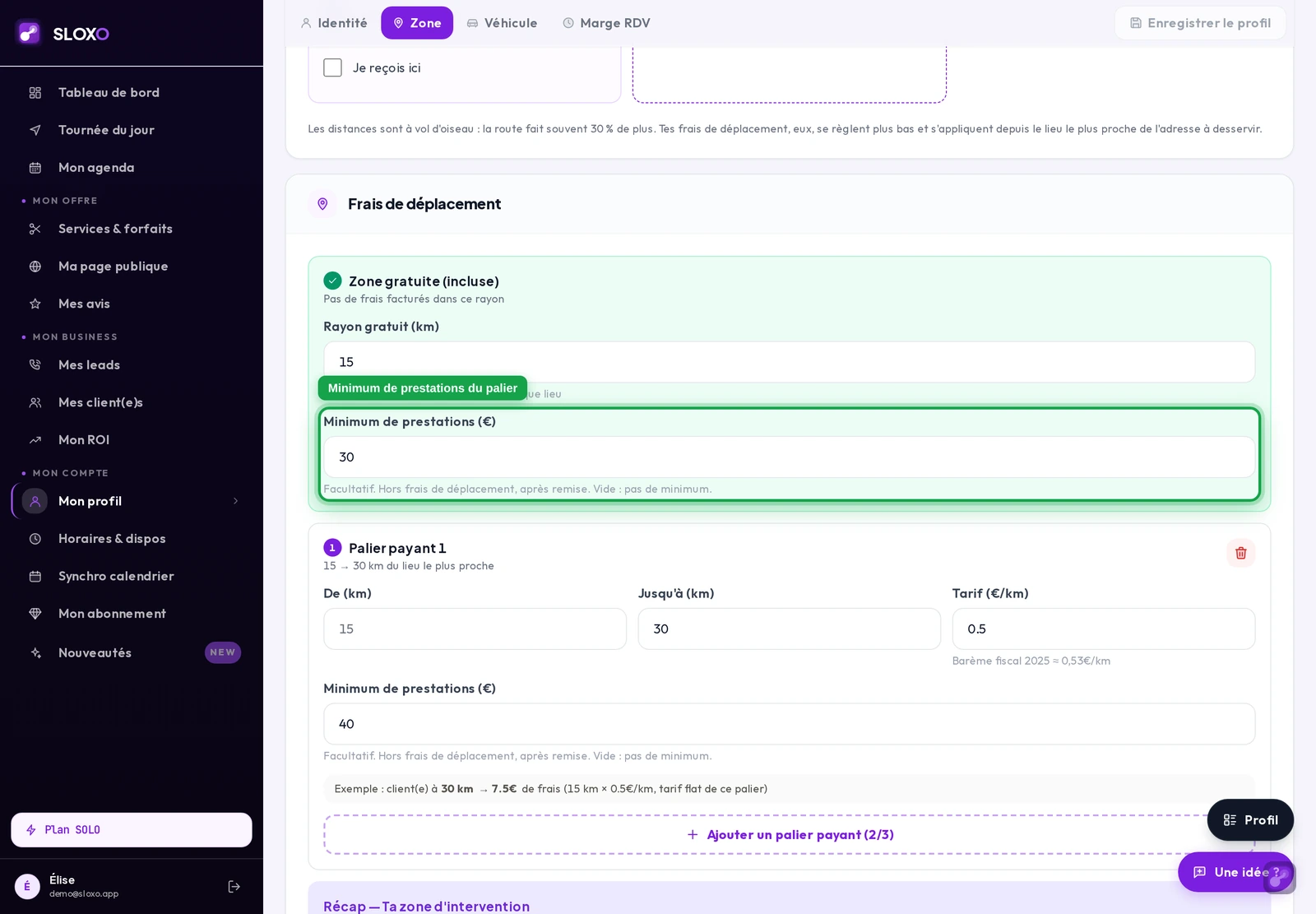Click the Ma page publique globe icon

35,267
